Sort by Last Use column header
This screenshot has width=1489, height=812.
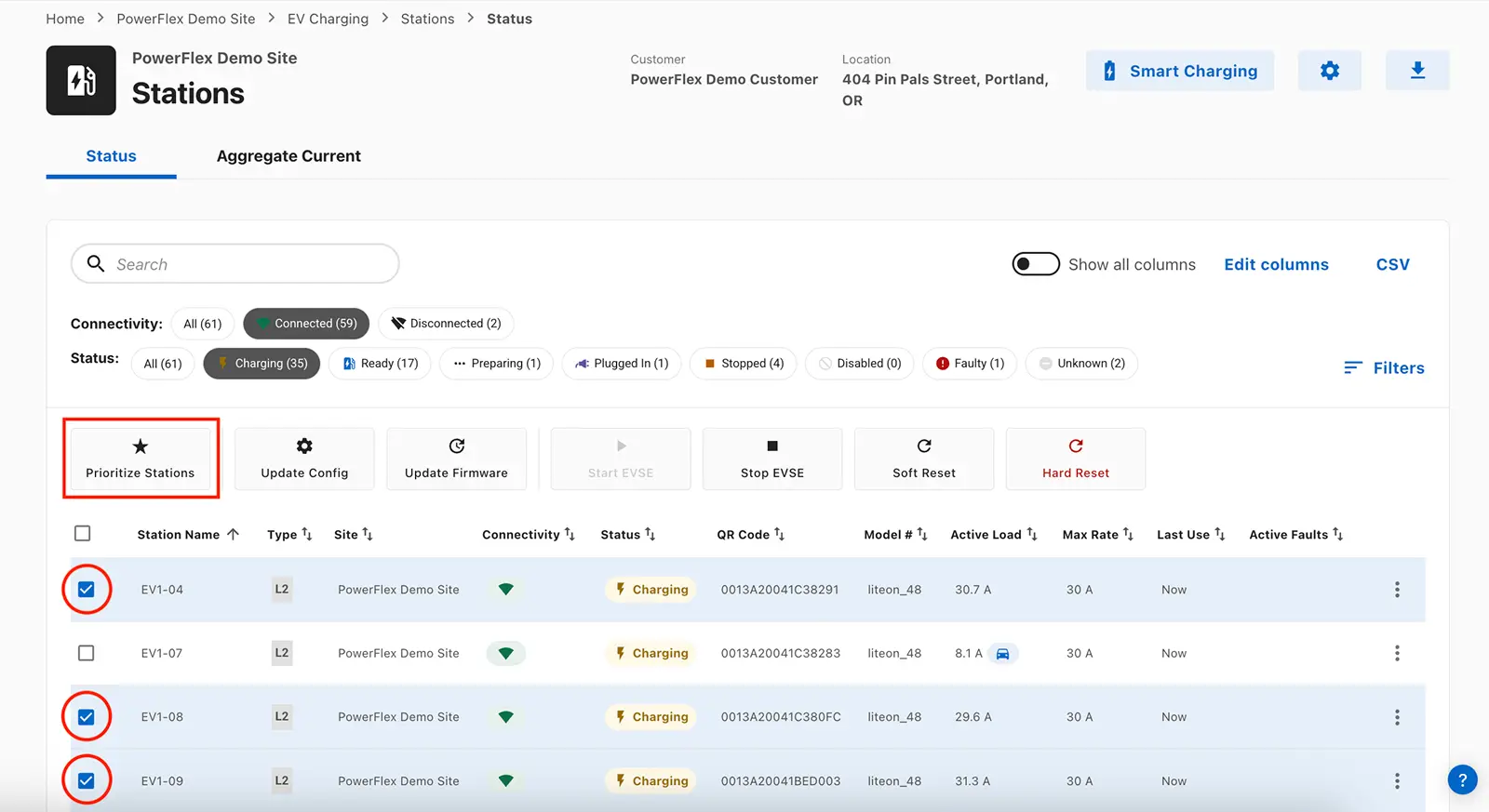point(1191,535)
